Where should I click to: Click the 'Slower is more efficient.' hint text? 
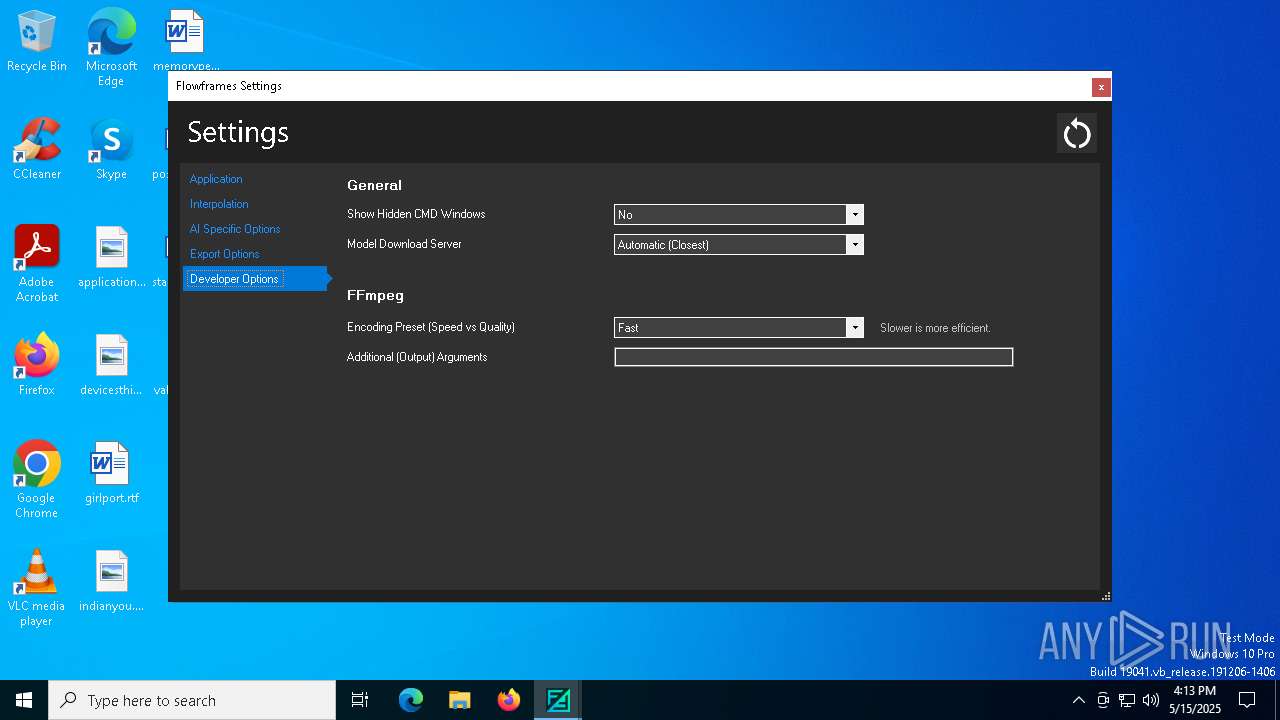tap(935, 328)
